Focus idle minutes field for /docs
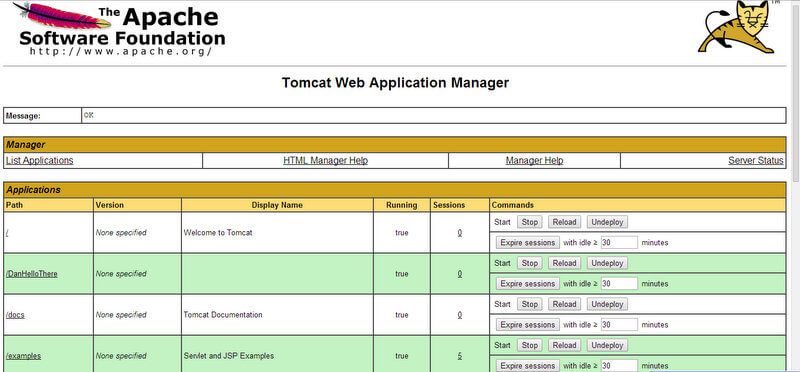Screen dimensions: 800x372 tap(619, 325)
